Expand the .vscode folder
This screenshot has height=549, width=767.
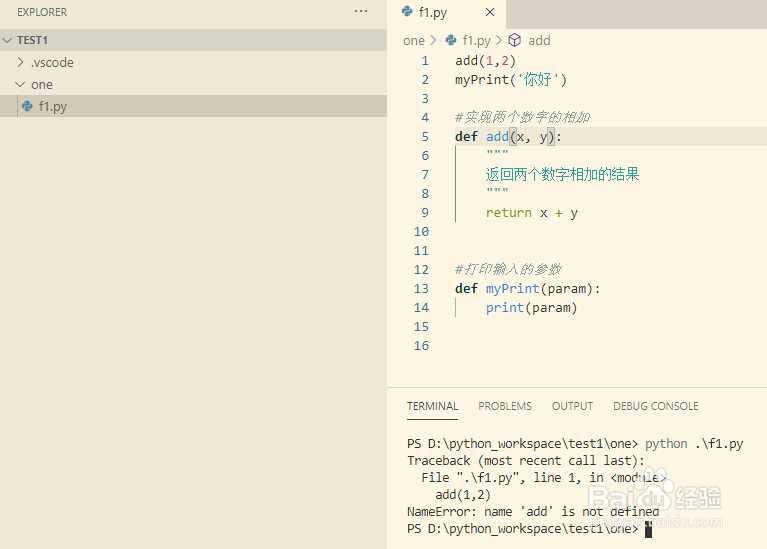(20, 62)
